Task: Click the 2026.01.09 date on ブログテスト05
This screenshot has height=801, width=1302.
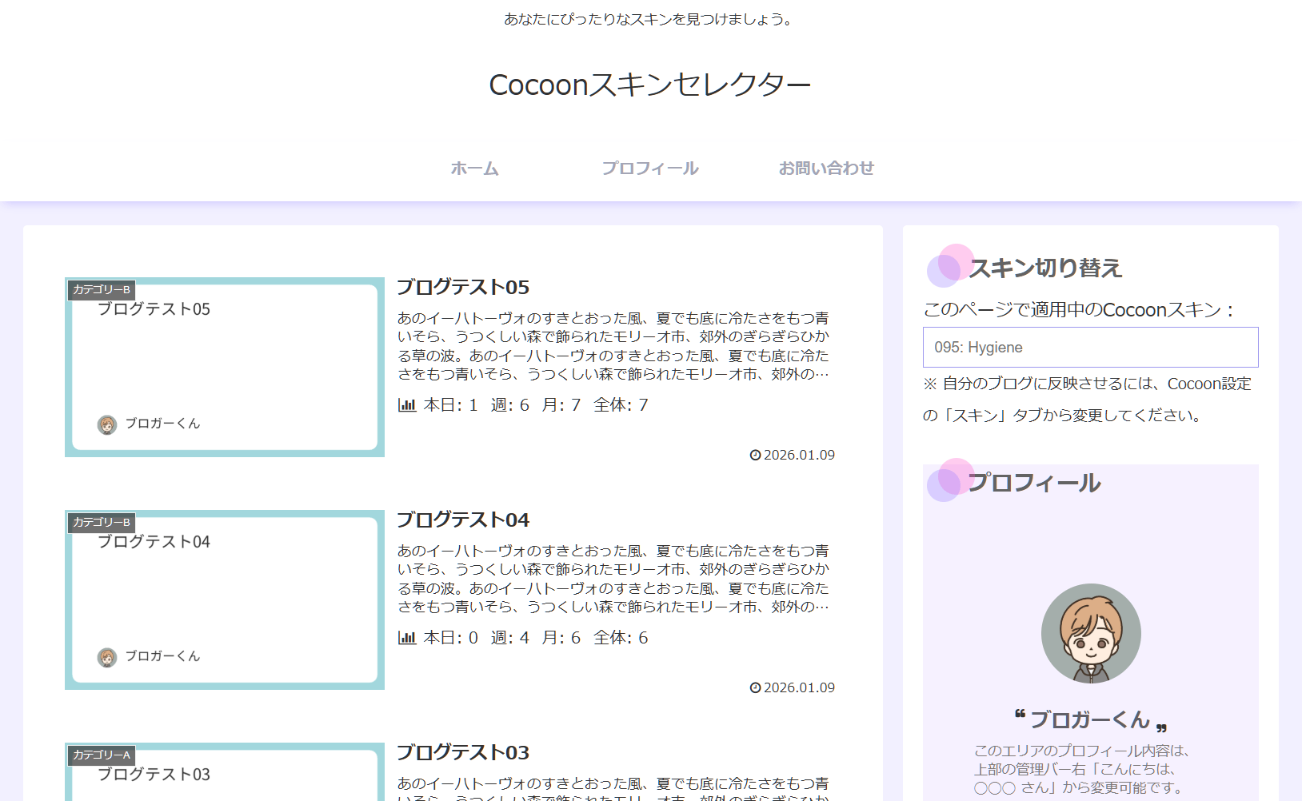Action: click(x=799, y=455)
